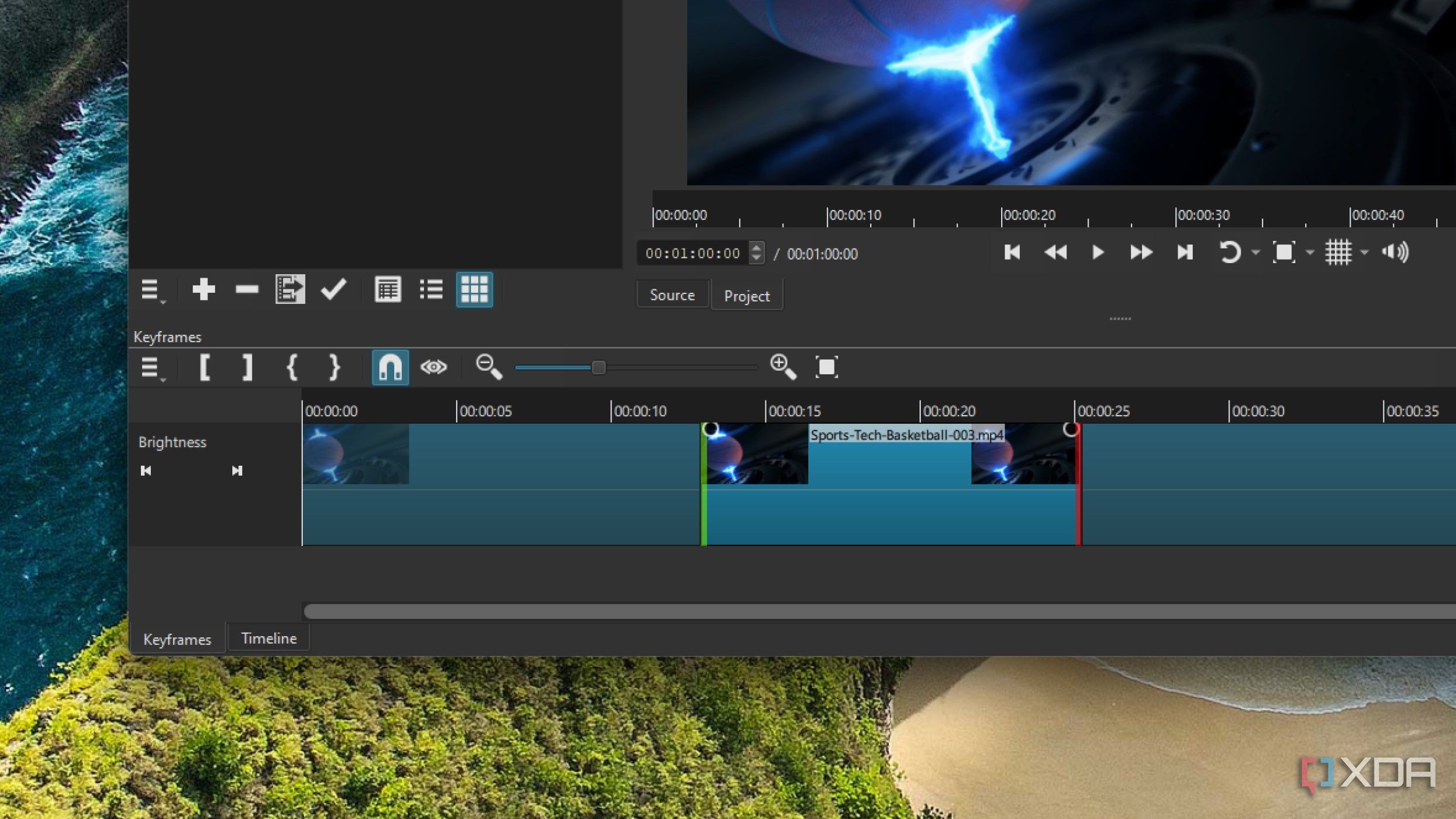Toggle scrub while dragging eye icon
The width and height of the screenshot is (1456, 819).
pos(433,367)
